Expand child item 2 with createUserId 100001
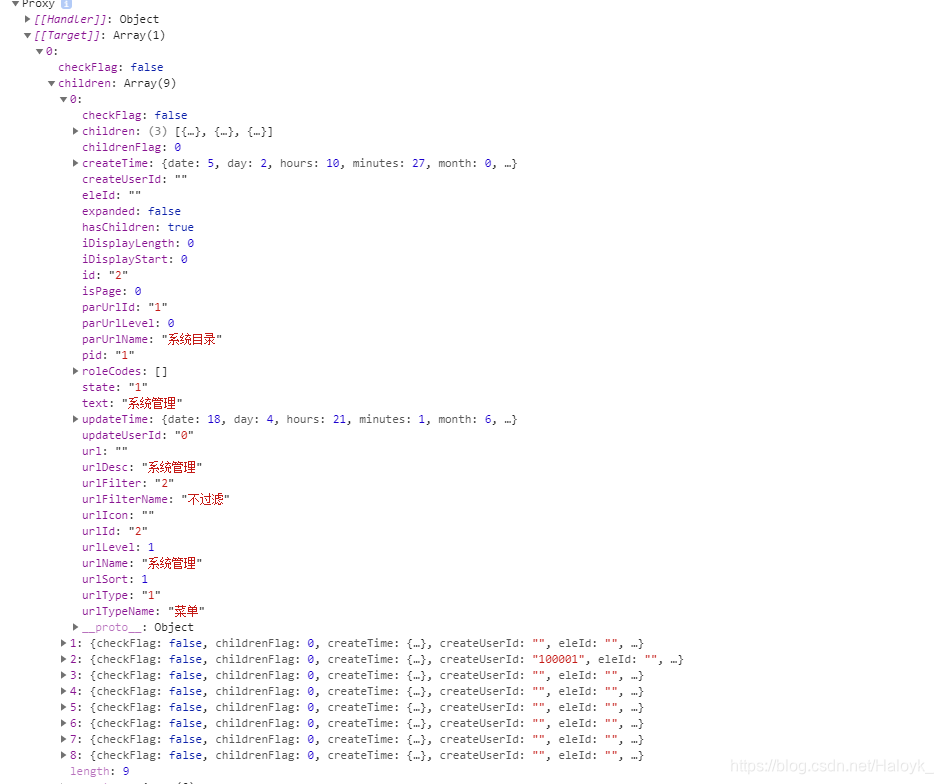 [x=63, y=659]
